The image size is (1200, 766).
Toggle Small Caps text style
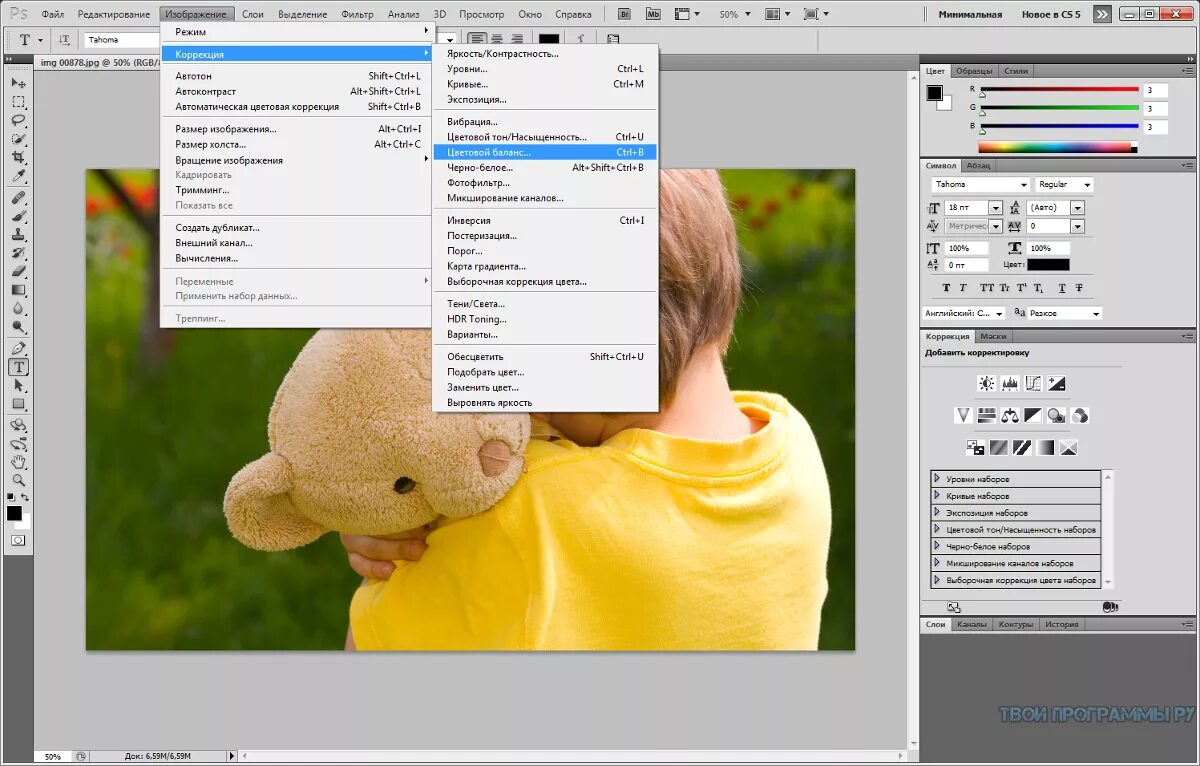click(1003, 288)
